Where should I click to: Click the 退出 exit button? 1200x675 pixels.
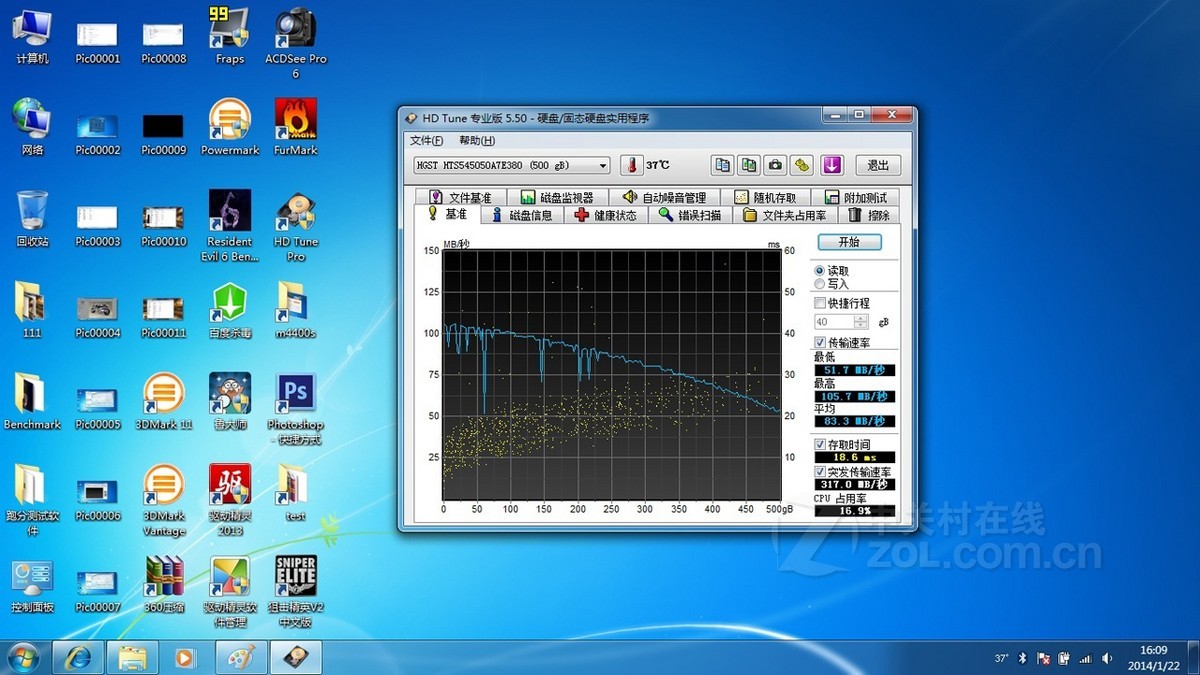[x=878, y=165]
